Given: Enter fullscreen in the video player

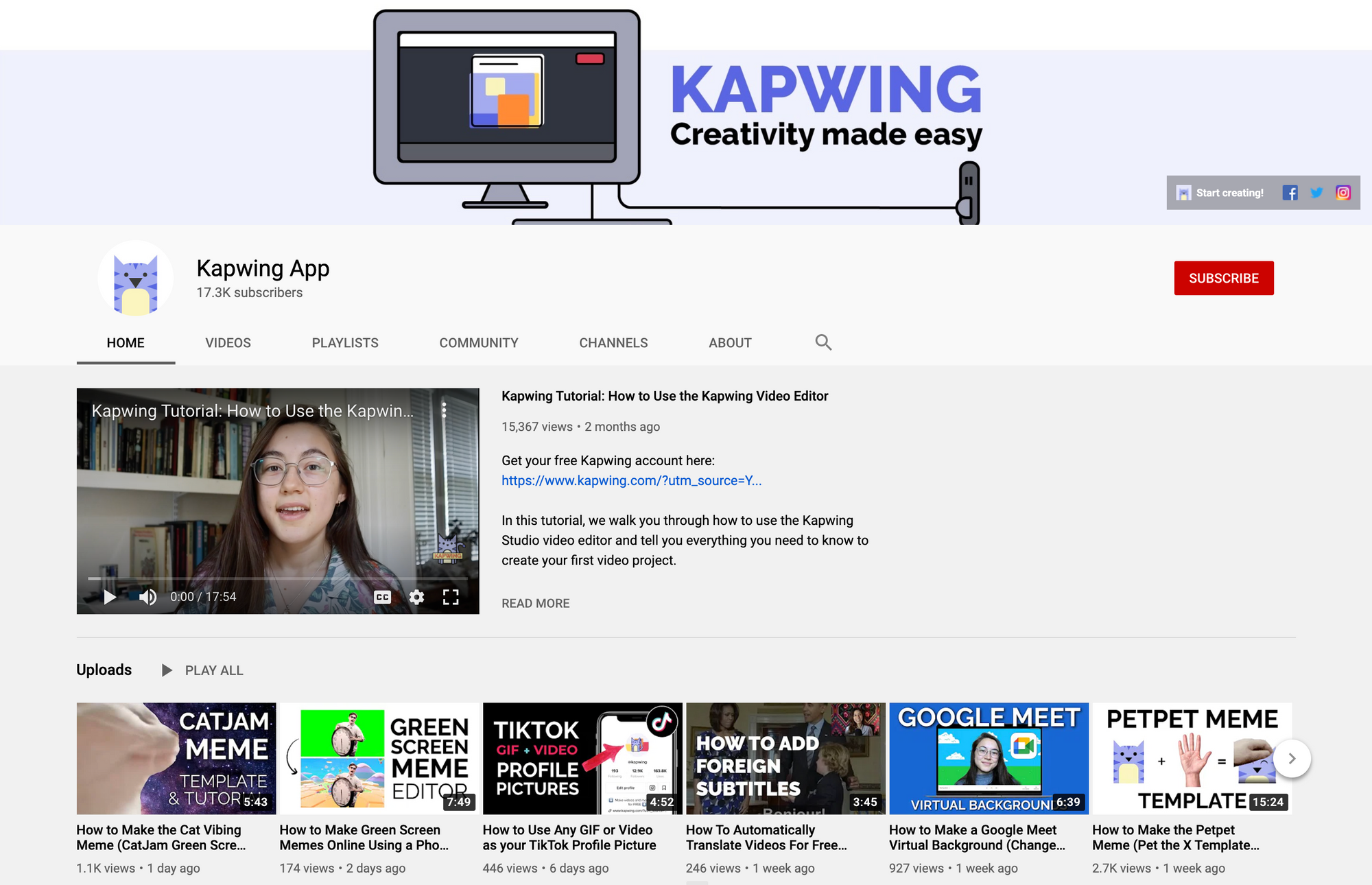Looking at the screenshot, I should coord(451,597).
